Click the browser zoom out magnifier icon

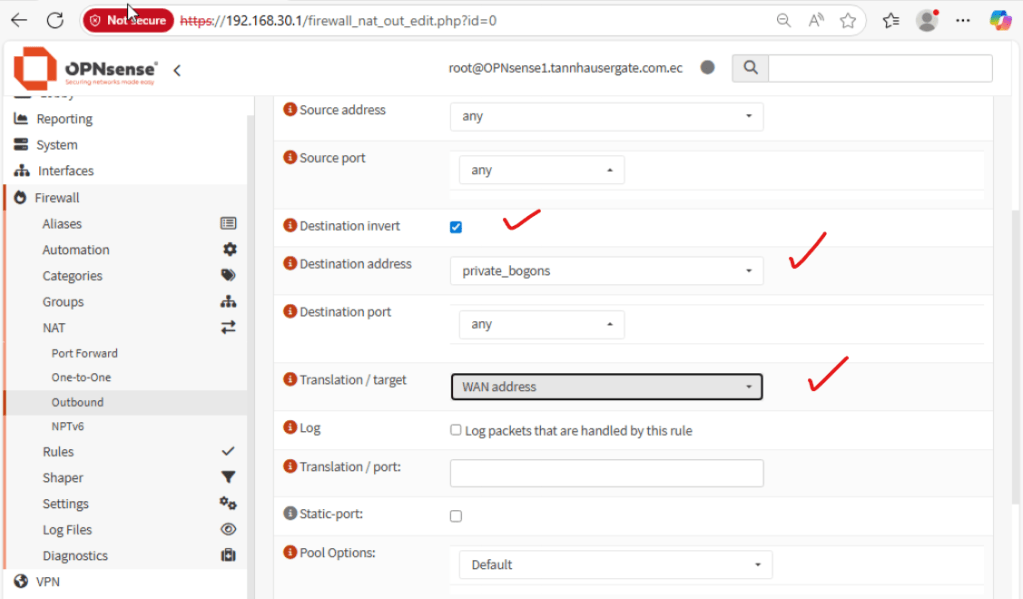tap(784, 20)
